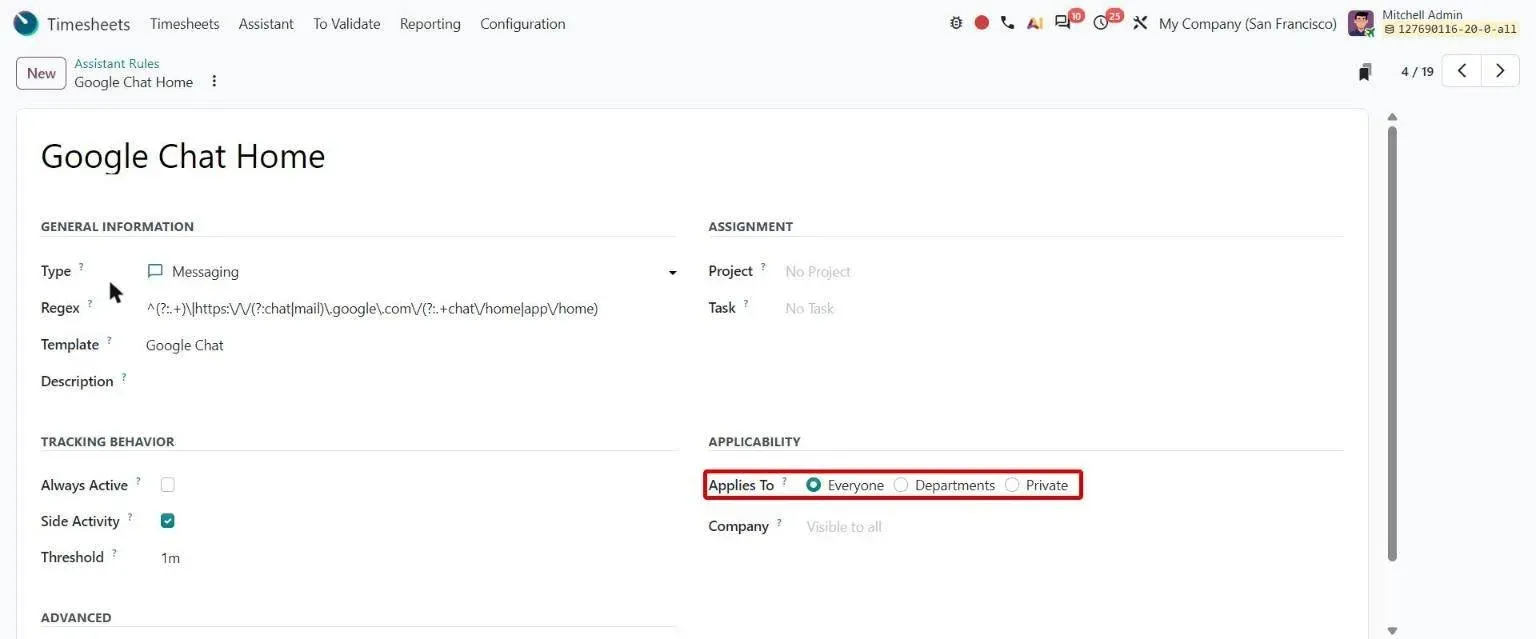Viewport: 1536px width, 639px height.
Task: Go to the next record arrow
Action: tap(1500, 71)
